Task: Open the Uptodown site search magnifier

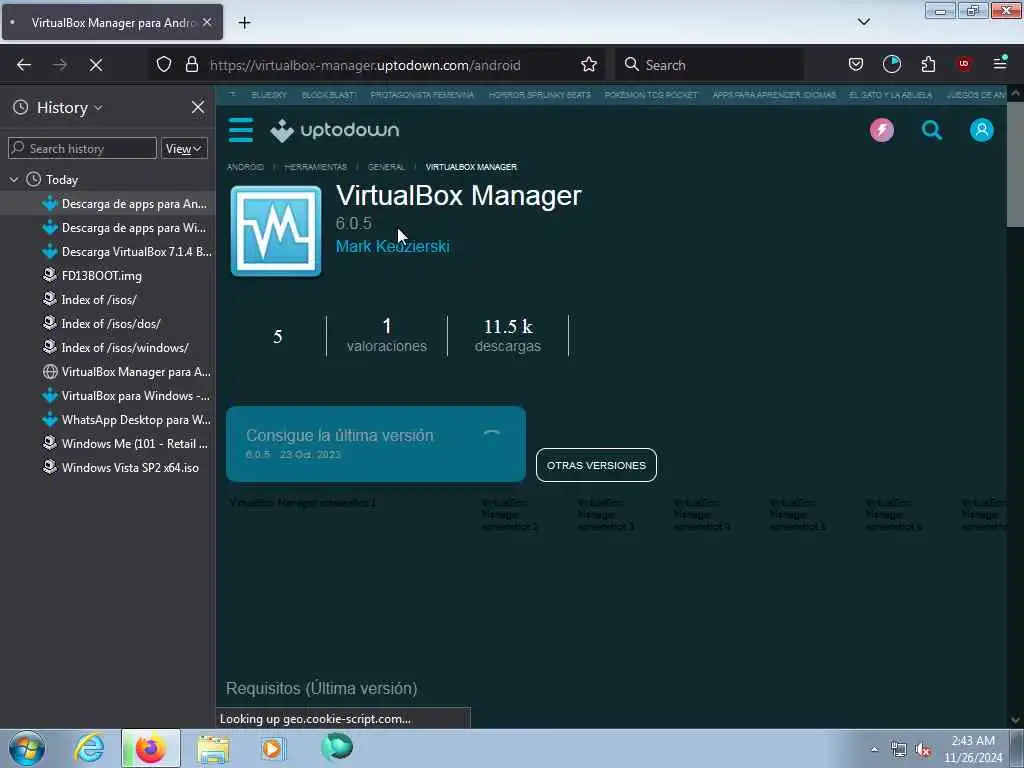Action: click(x=932, y=130)
